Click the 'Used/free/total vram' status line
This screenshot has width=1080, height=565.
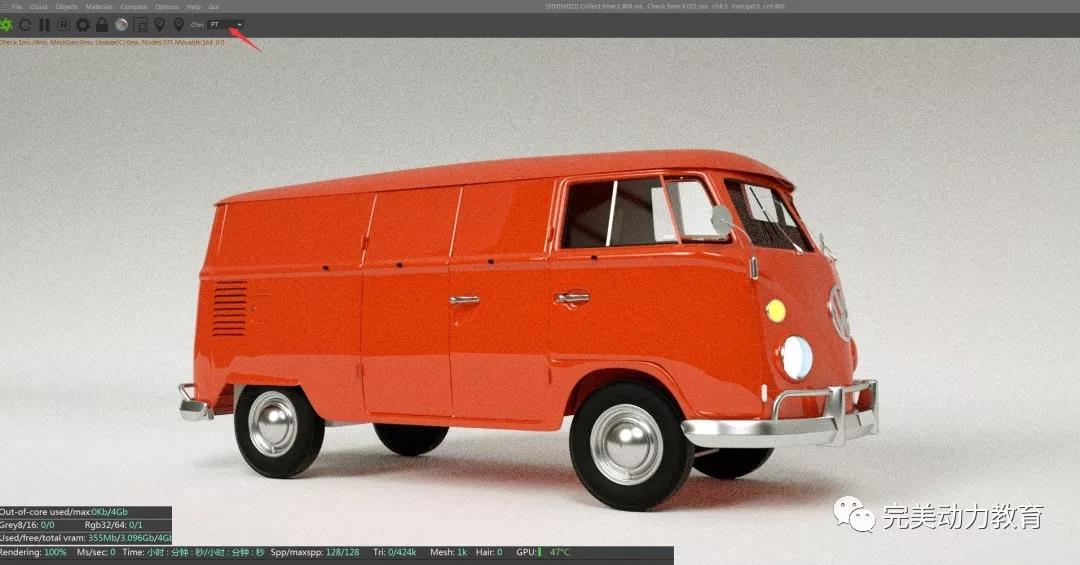[85, 538]
